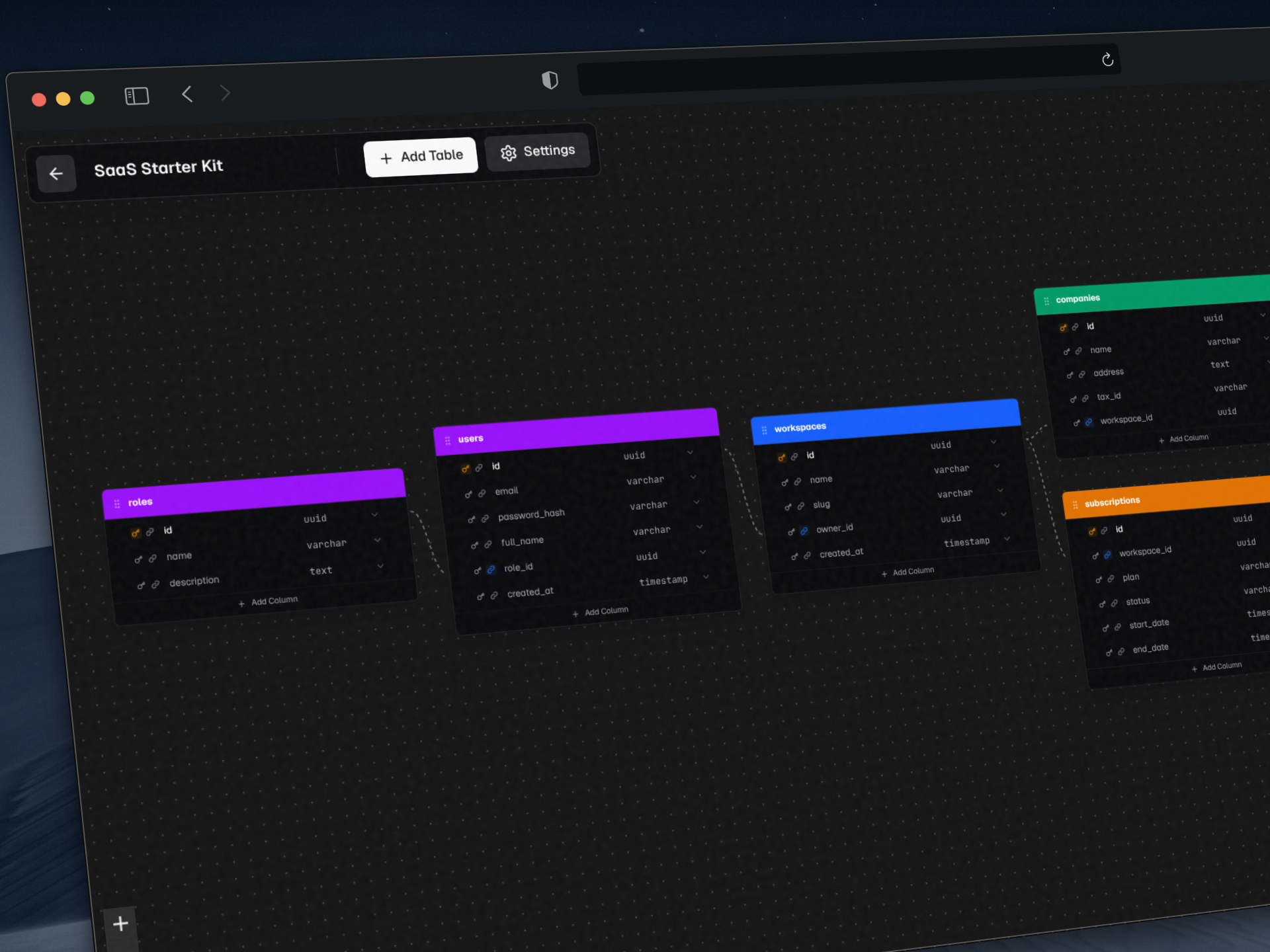Click Add Column in the roles table
Viewport: 1270px width, 952px height.
268,602
